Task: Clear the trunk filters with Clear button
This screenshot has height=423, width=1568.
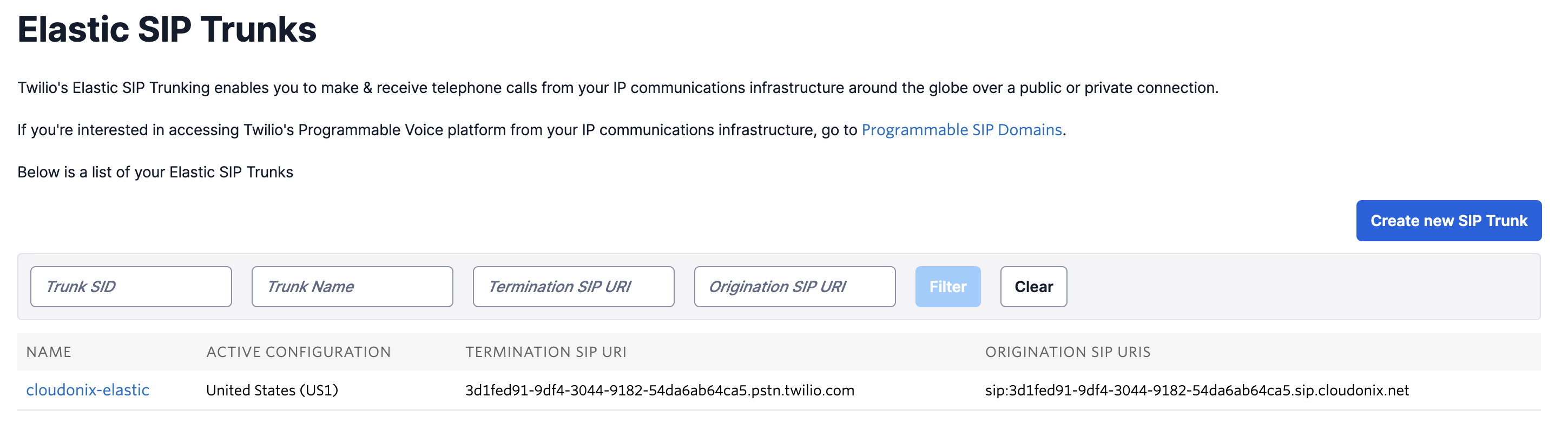Action: pyautogui.click(x=1033, y=287)
